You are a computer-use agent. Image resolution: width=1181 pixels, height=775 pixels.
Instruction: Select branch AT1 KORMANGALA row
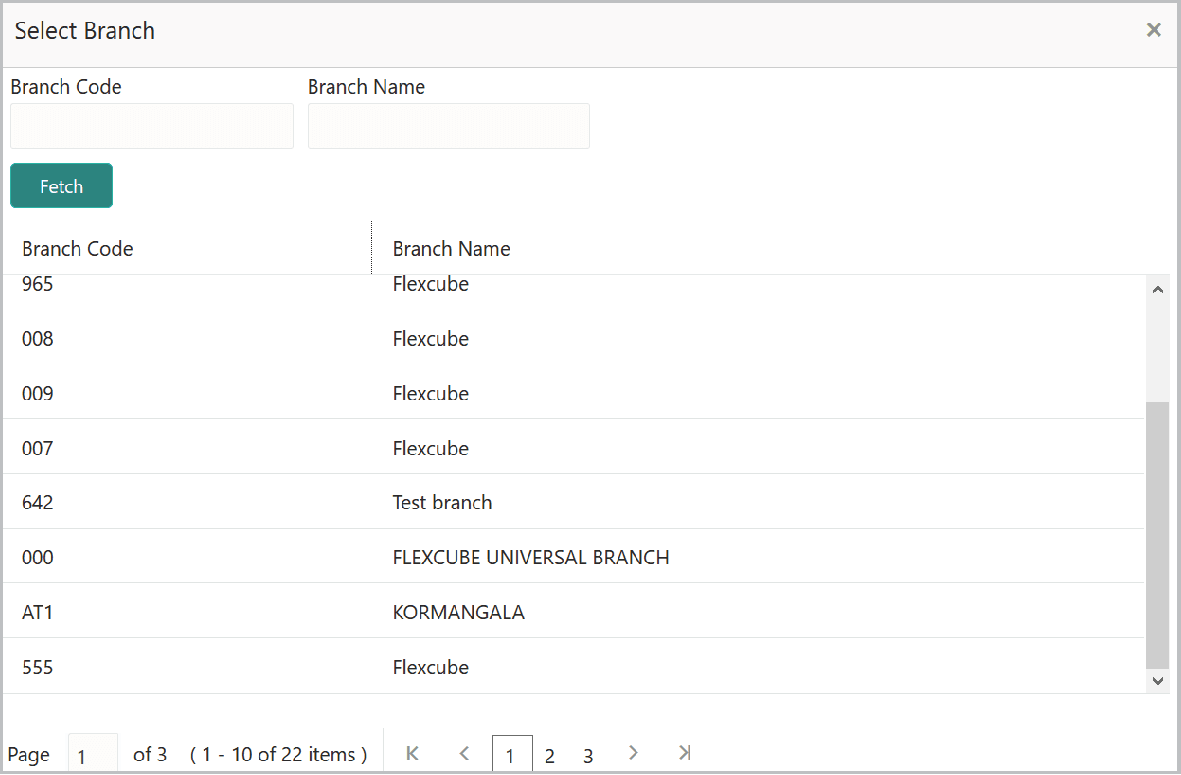[573, 611]
